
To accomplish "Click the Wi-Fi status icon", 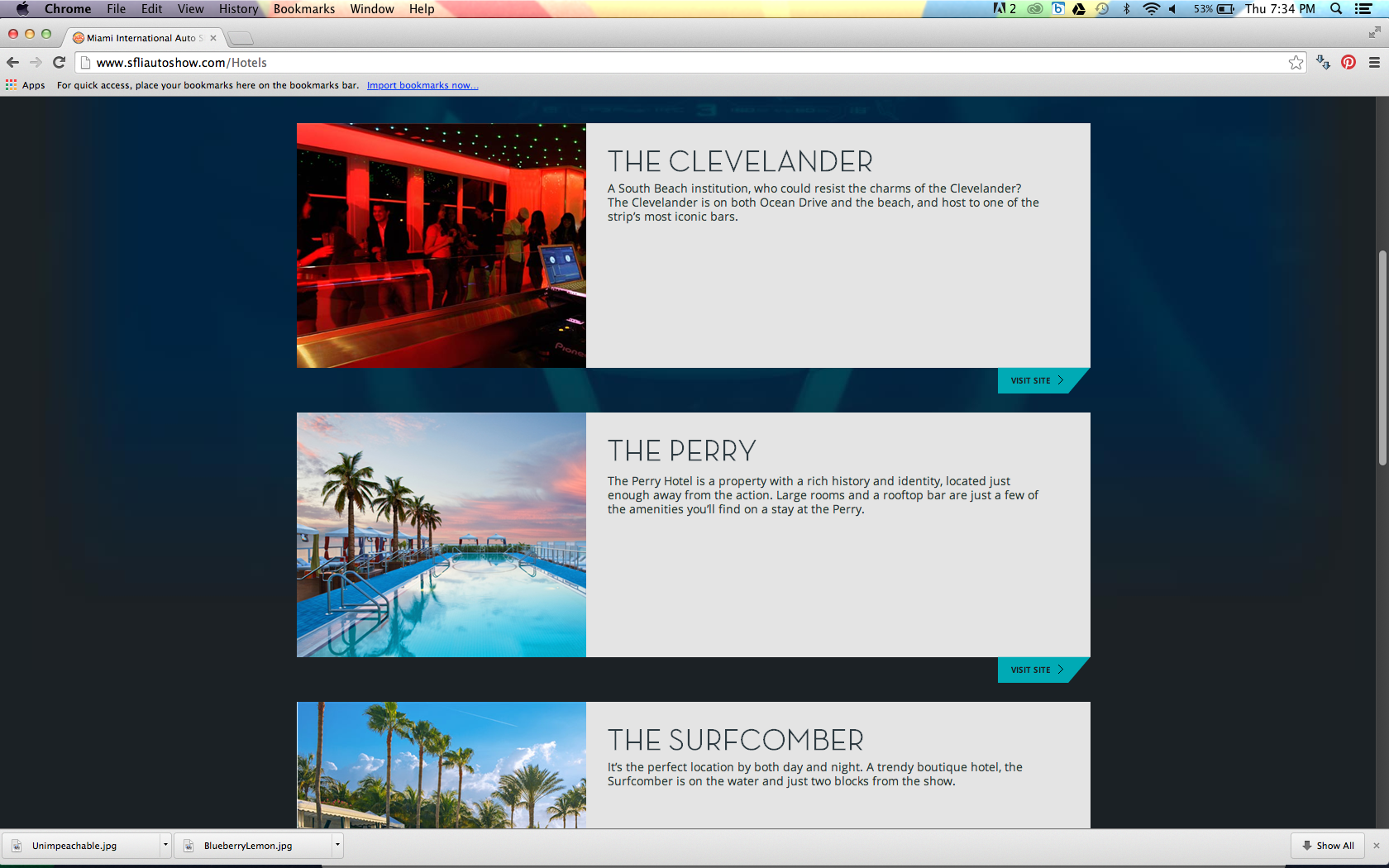I will [x=1151, y=8].
